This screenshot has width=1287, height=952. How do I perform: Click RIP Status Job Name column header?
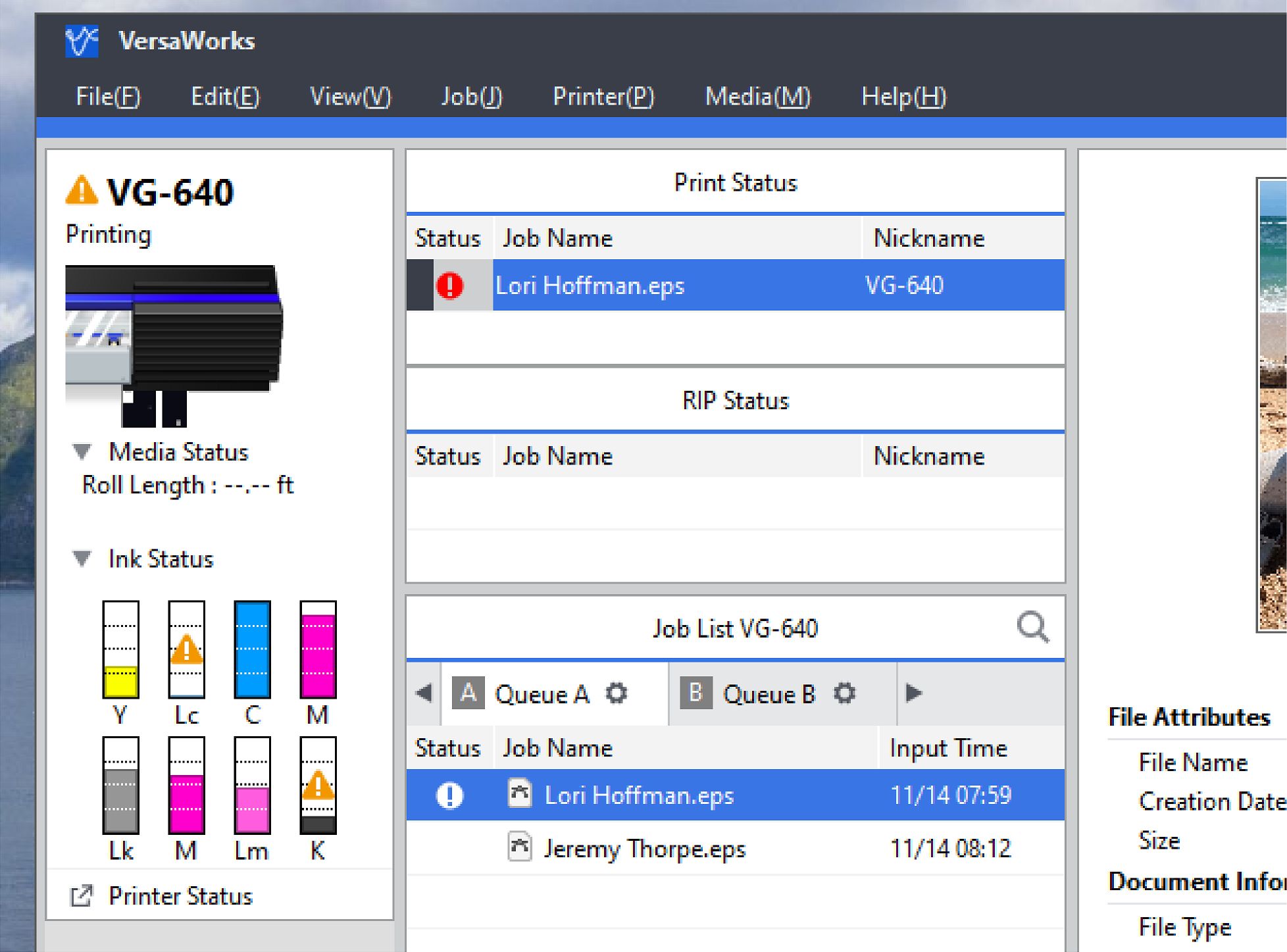click(x=678, y=456)
